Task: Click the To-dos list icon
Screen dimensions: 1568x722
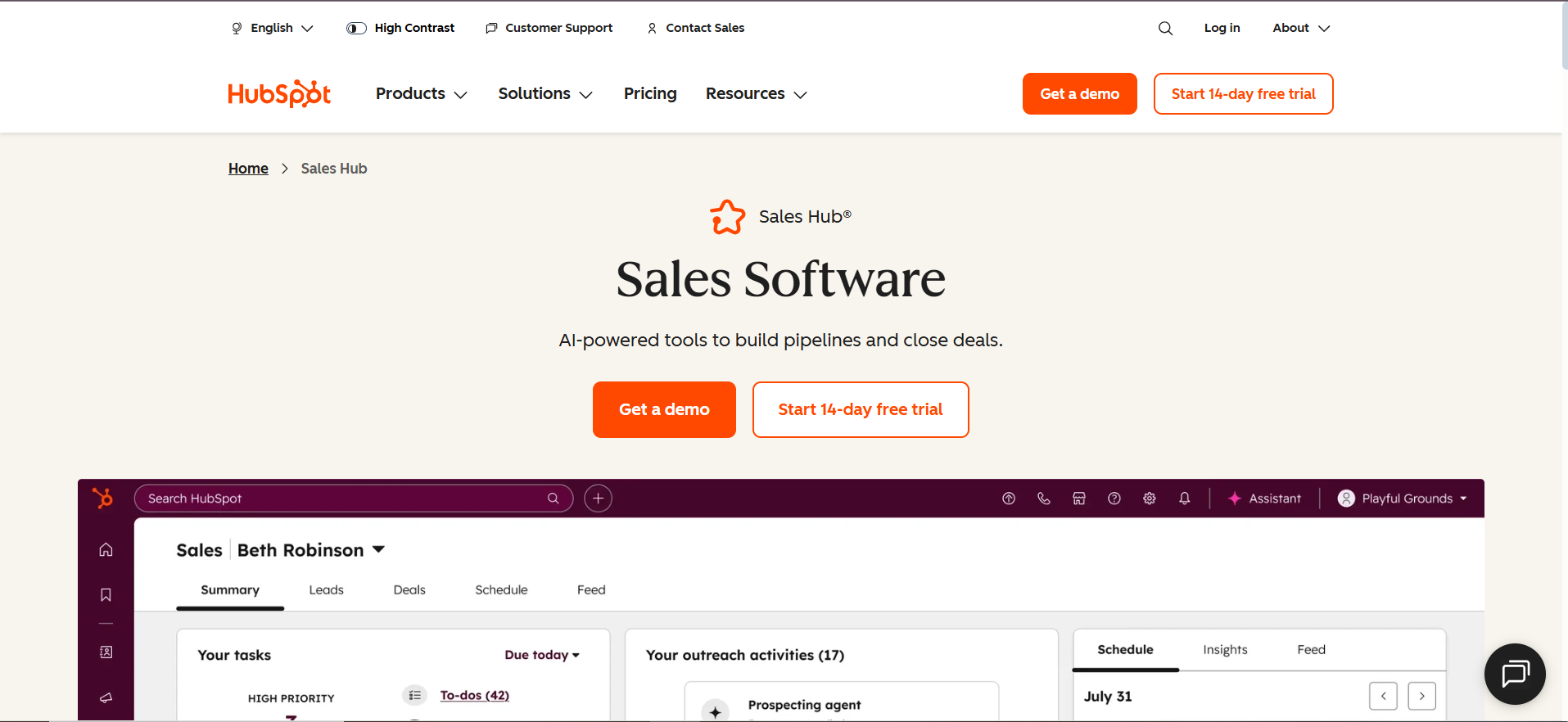Action: (415, 695)
